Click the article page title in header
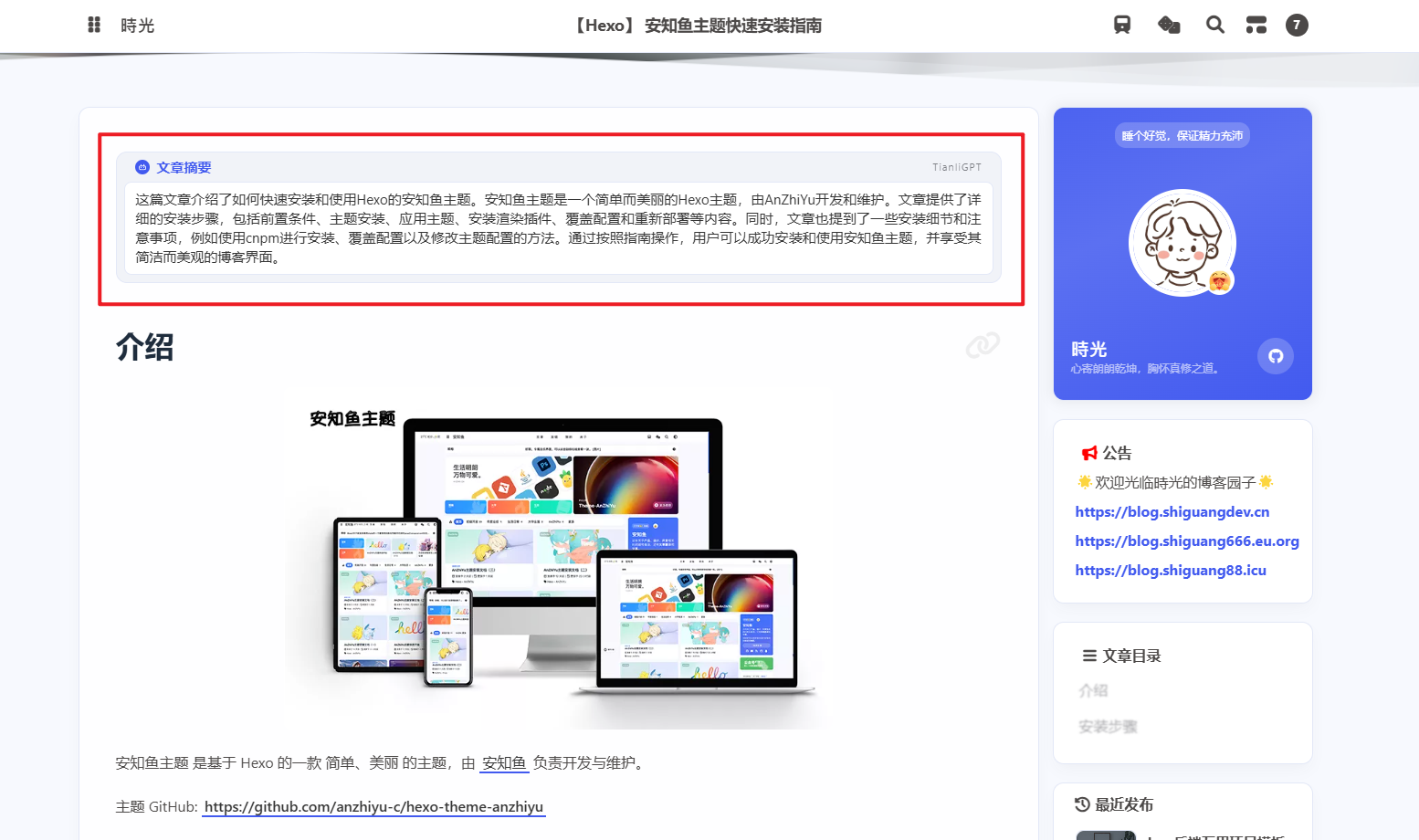 (x=697, y=26)
